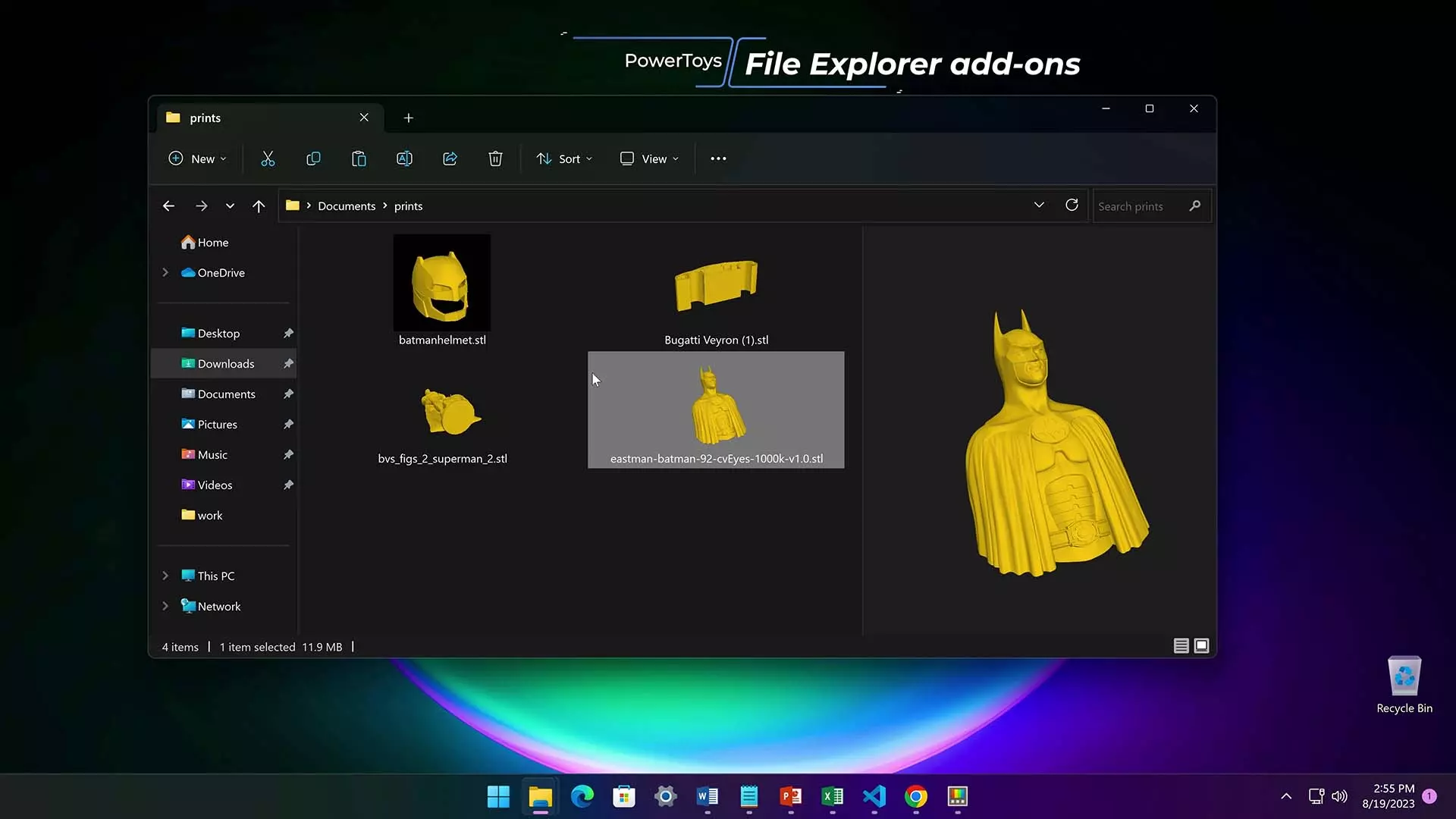1456x819 pixels.
Task: Open Notepad icon in taskbar
Action: (x=749, y=796)
